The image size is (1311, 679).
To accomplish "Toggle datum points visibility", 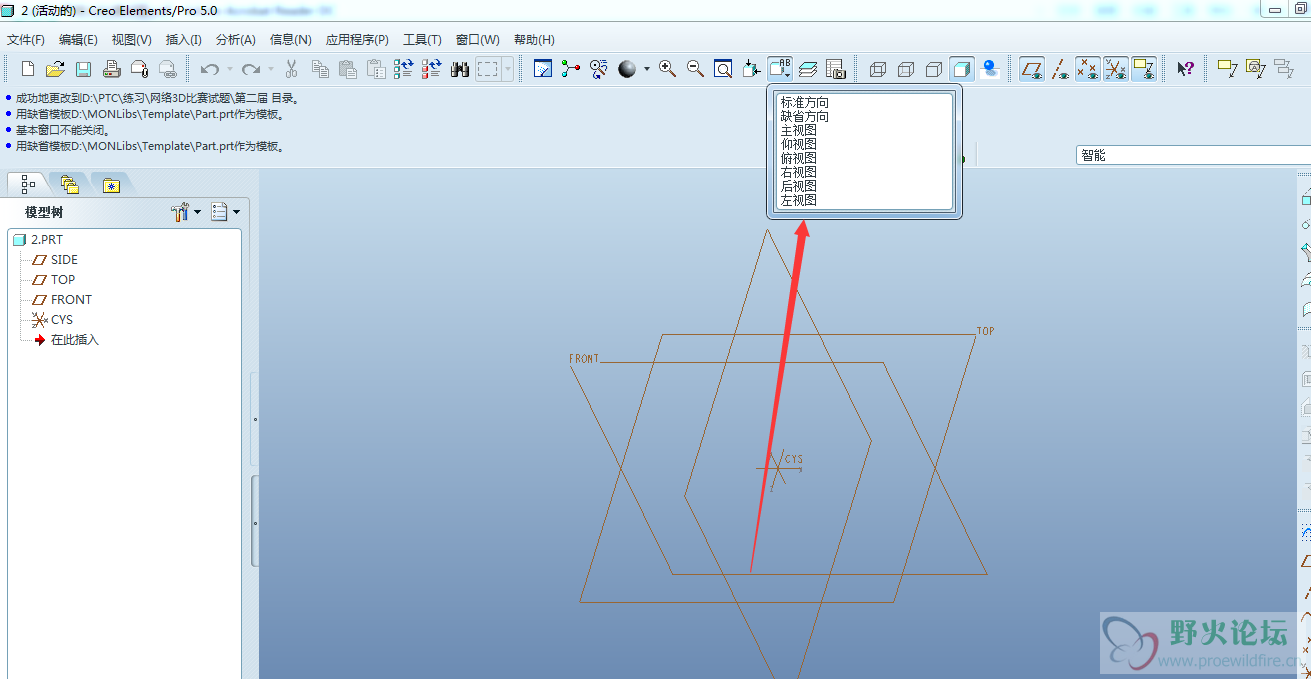I will pyautogui.click(x=1088, y=69).
